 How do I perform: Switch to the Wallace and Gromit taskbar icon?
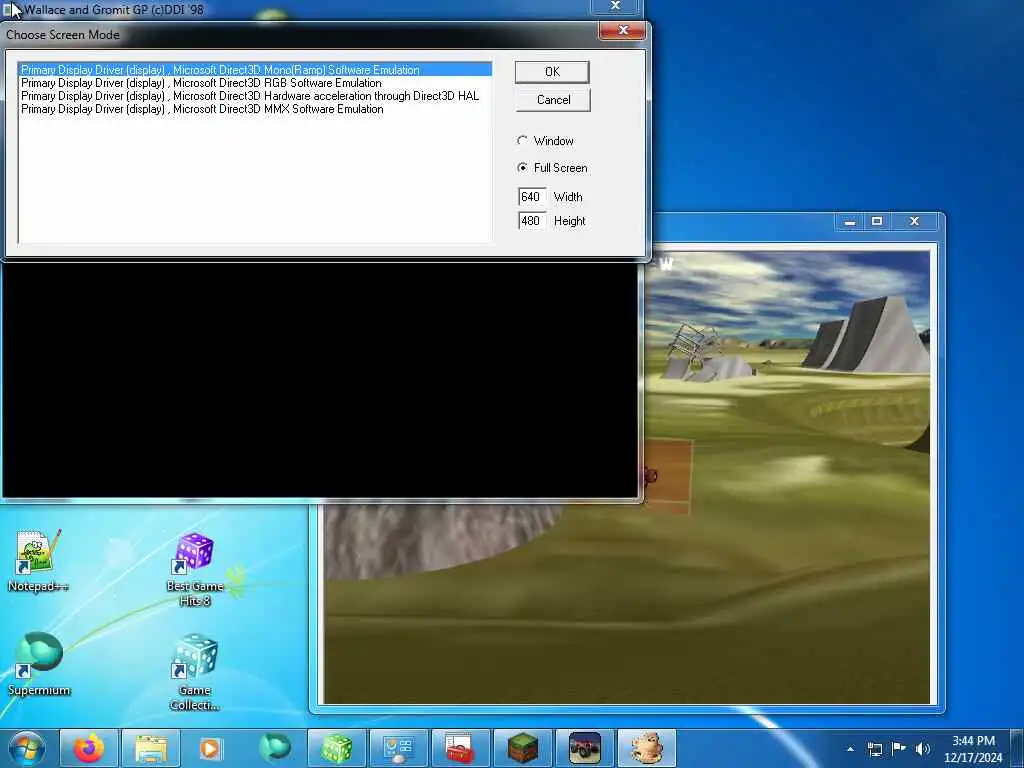click(x=647, y=748)
